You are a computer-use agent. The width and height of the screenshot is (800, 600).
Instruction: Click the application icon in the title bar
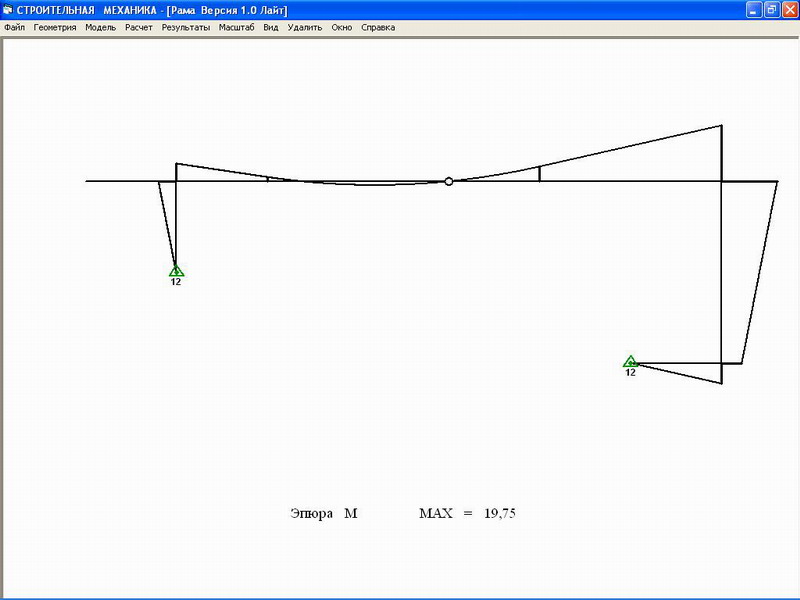coord(8,10)
